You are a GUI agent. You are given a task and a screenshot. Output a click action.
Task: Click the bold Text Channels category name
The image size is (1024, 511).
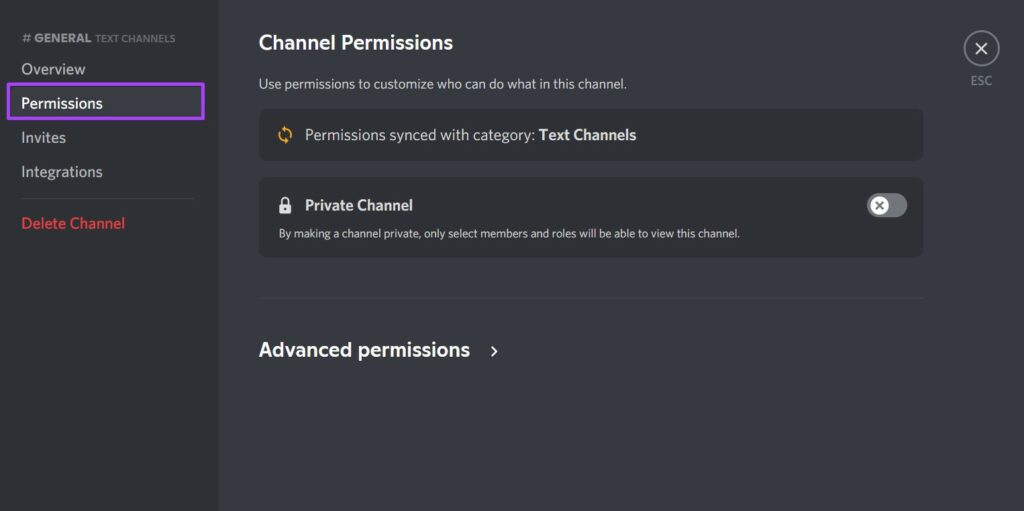(x=587, y=135)
